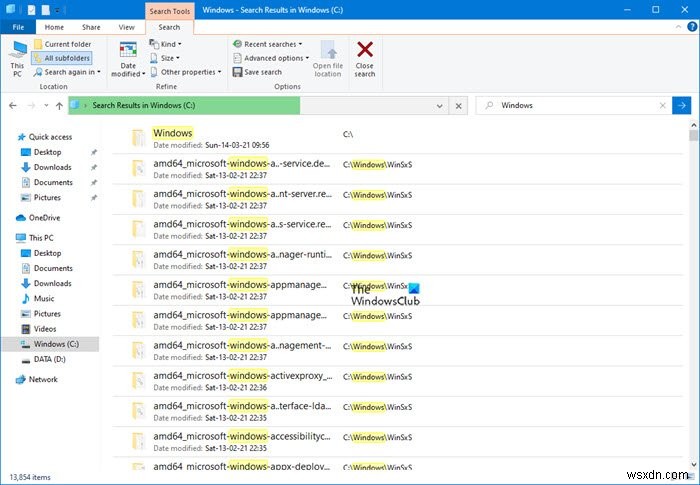The image size is (700, 485).
Task: Open Videos under This PC
Action: [x=39, y=329]
